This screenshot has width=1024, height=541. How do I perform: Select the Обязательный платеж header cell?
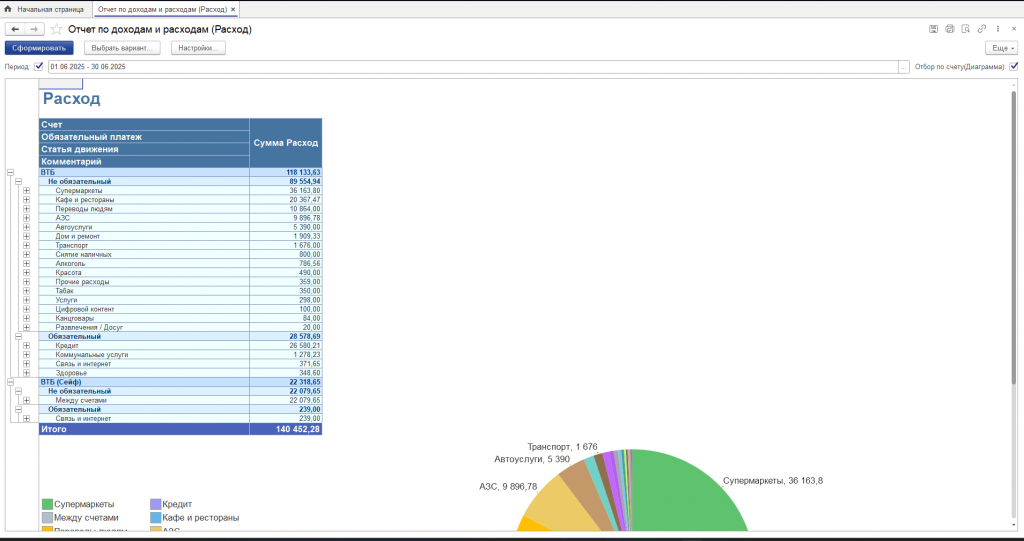[x=144, y=137]
